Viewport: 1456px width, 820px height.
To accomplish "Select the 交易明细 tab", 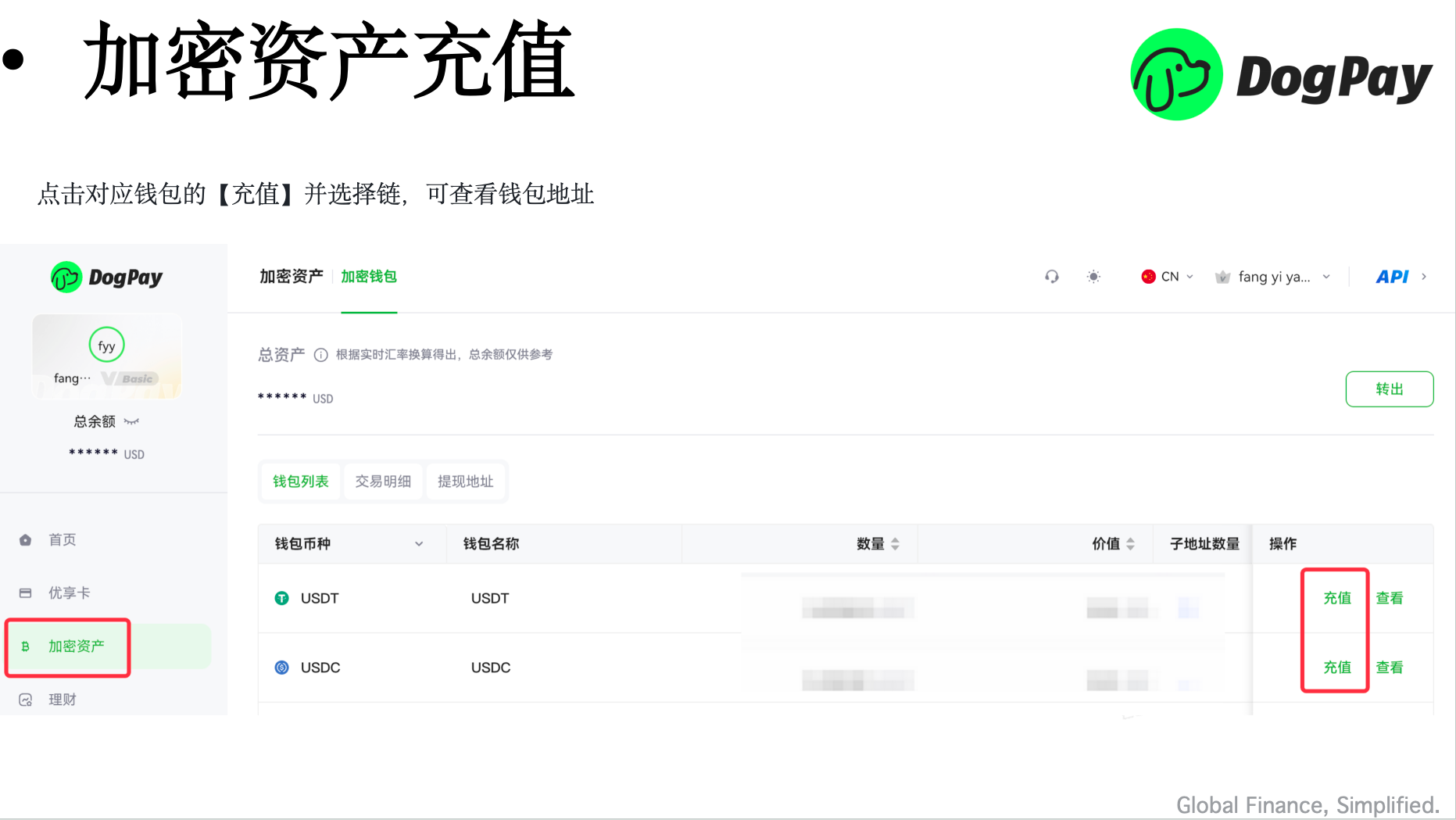I will tap(383, 482).
